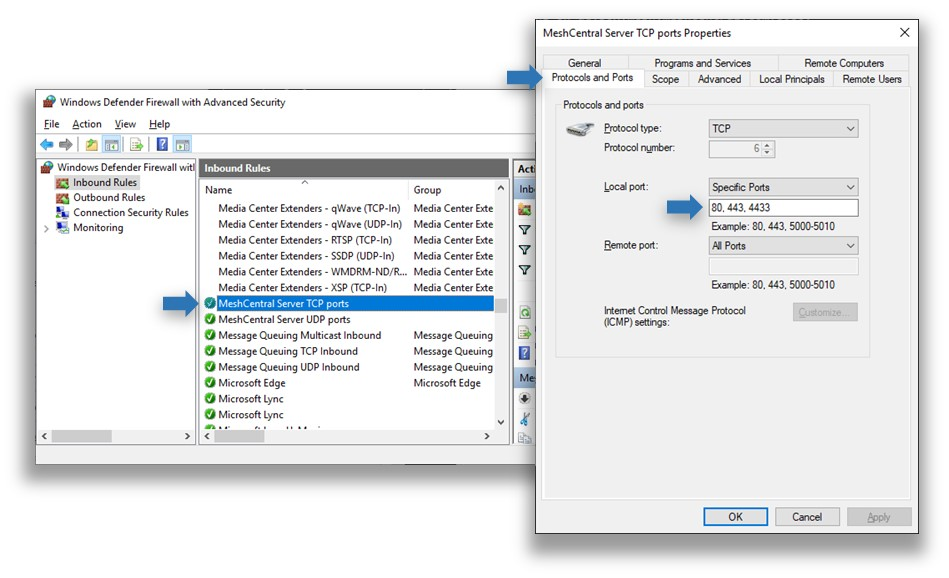Click the rules list horizontal scrollbar thumb
The height and width of the screenshot is (578, 949).
point(239,436)
